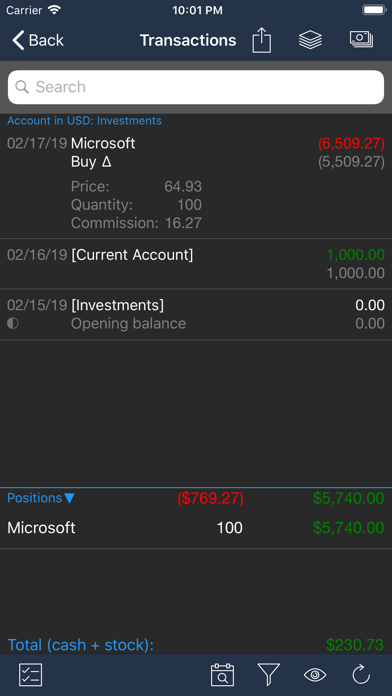This screenshot has width=392, height=696.
Task: Toggle the eye visibility icon
Action: [x=315, y=675]
